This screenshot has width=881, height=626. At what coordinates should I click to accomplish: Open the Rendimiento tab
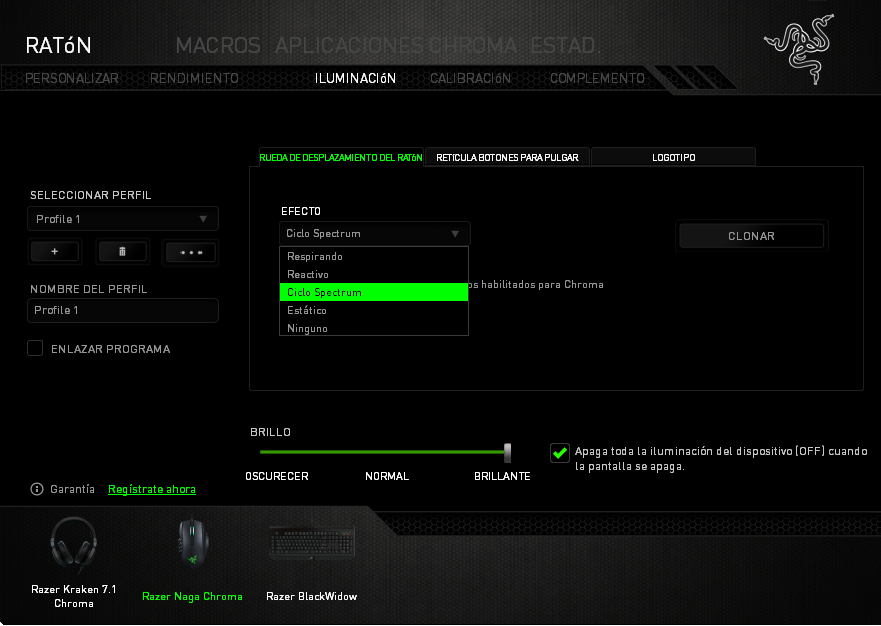(194, 78)
